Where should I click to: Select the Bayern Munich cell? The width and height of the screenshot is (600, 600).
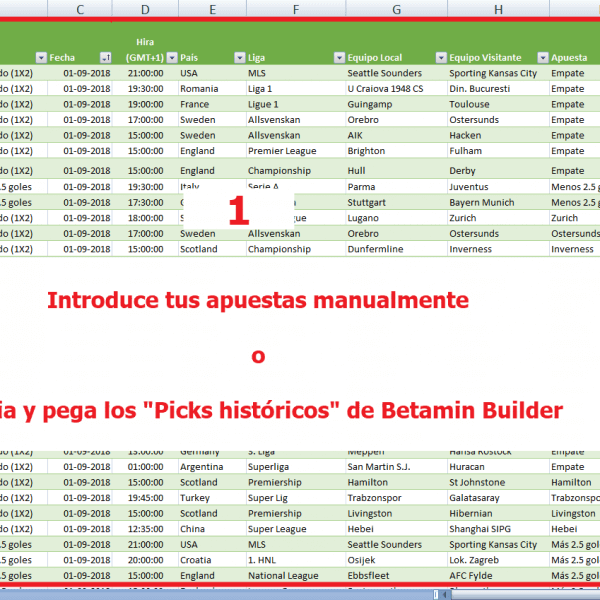click(x=498, y=202)
